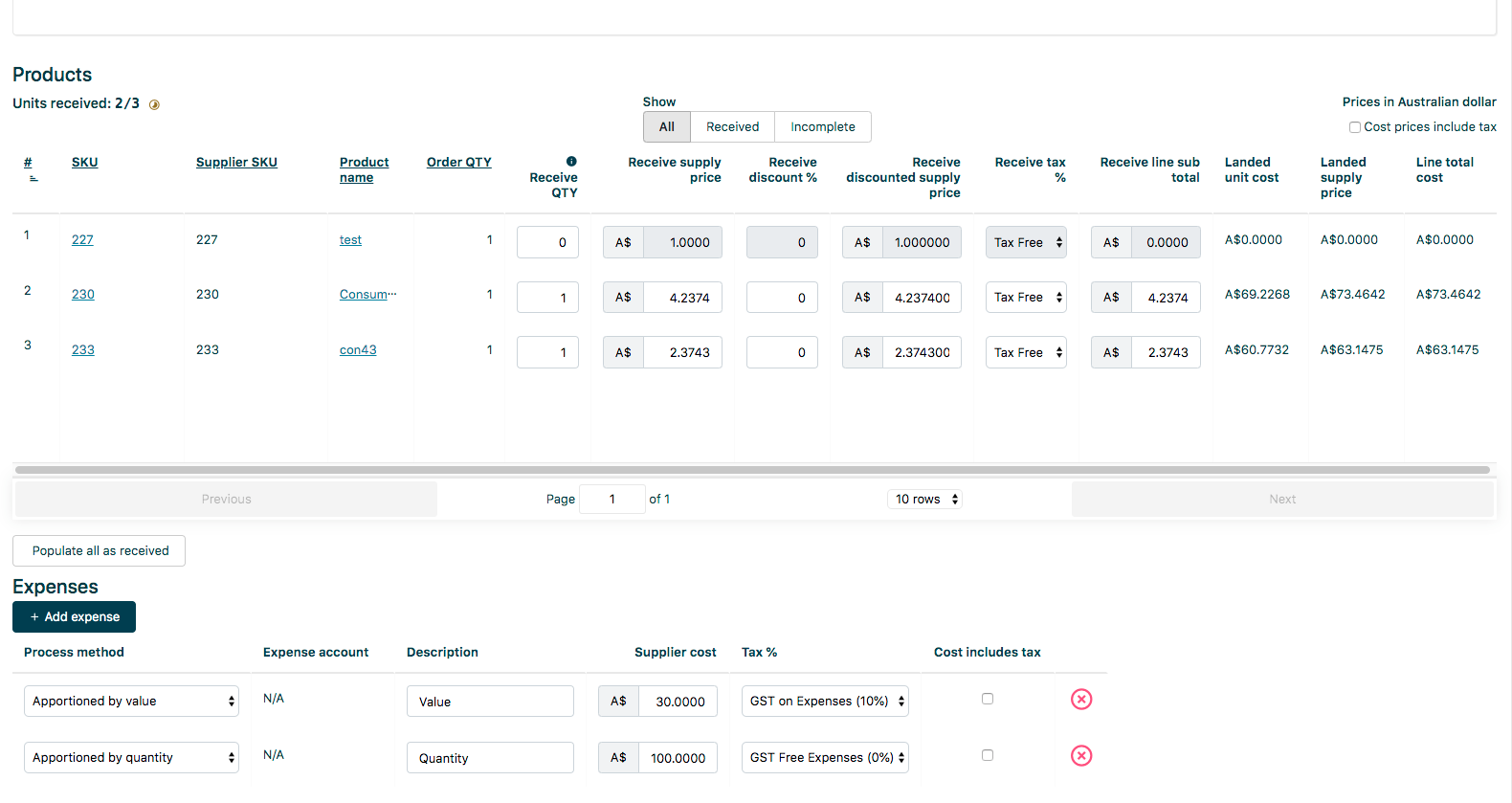Open the Consum... product link

367,294
